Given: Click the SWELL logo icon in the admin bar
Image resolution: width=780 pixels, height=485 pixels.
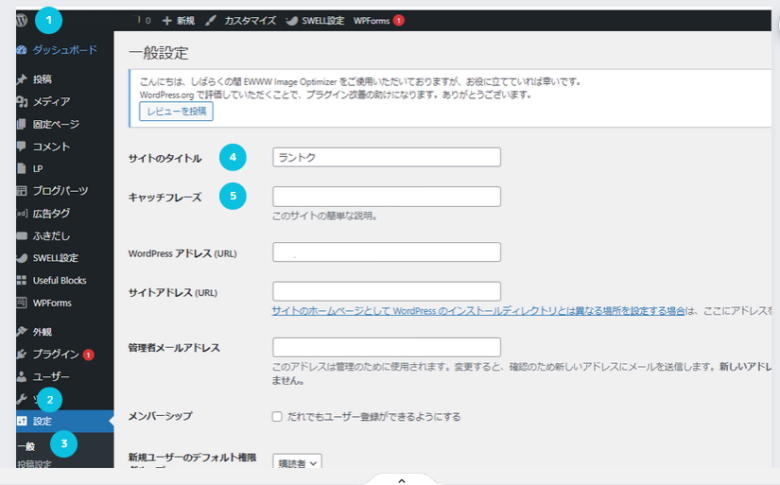Looking at the screenshot, I should point(292,20).
